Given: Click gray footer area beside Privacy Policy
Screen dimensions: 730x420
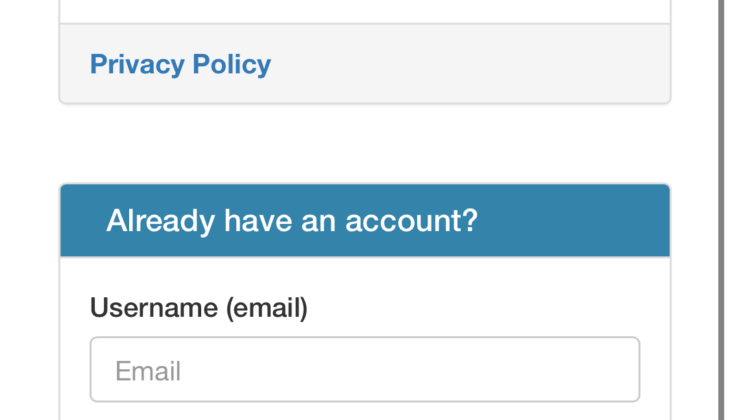Looking at the screenshot, I should 470,64.
